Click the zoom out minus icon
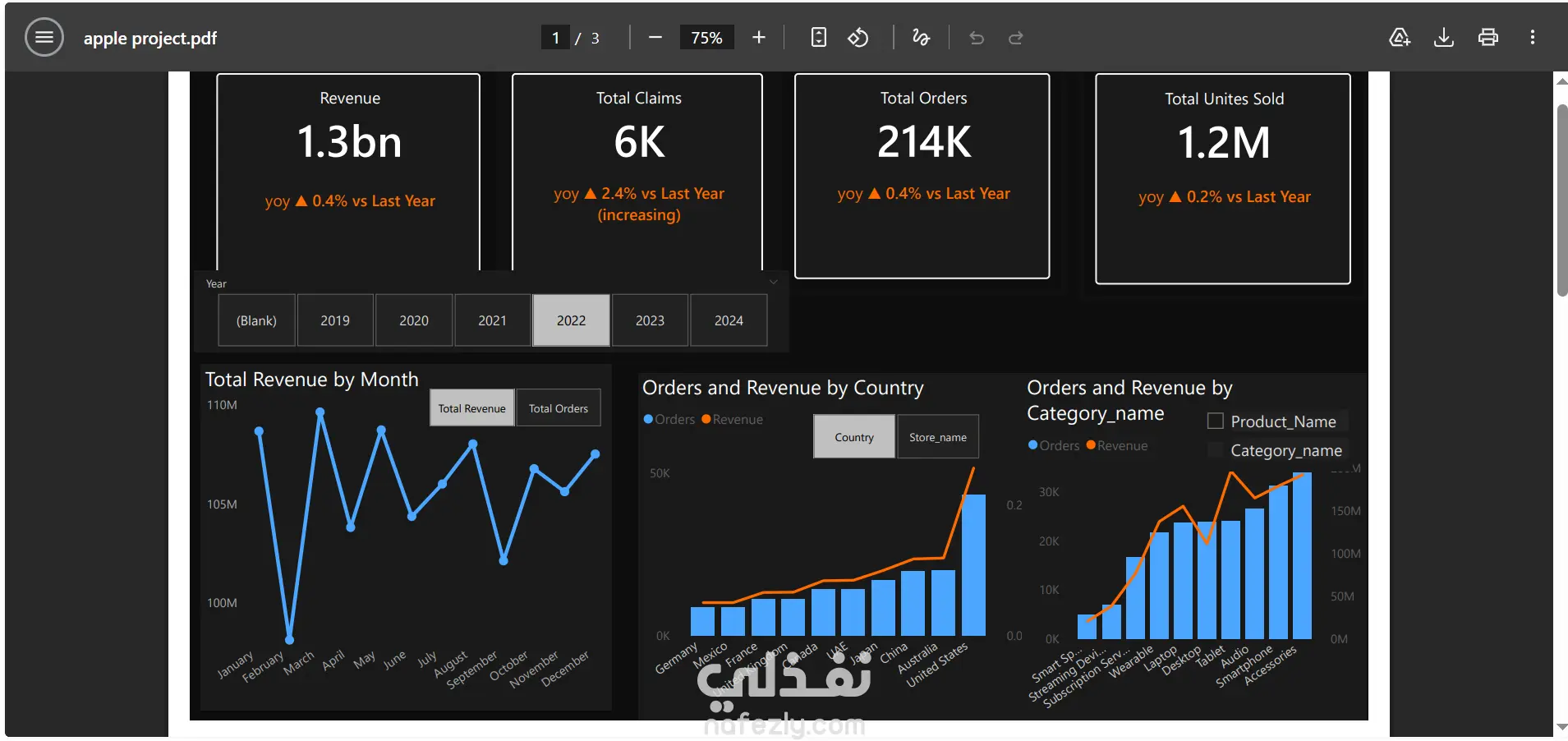 [655, 38]
